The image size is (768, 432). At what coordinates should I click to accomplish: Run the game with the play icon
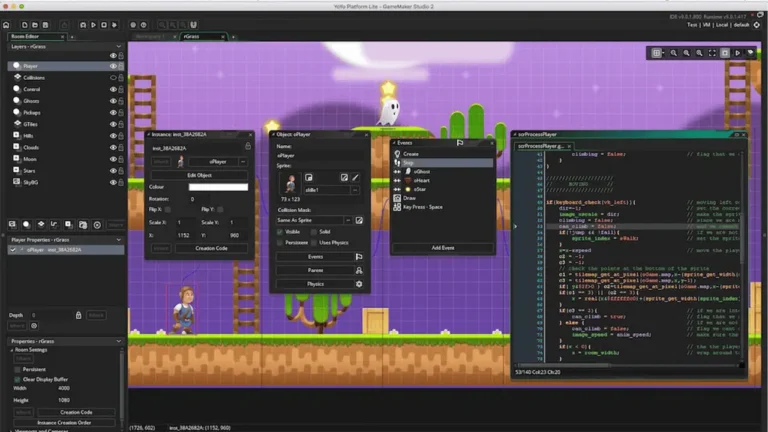93,25
